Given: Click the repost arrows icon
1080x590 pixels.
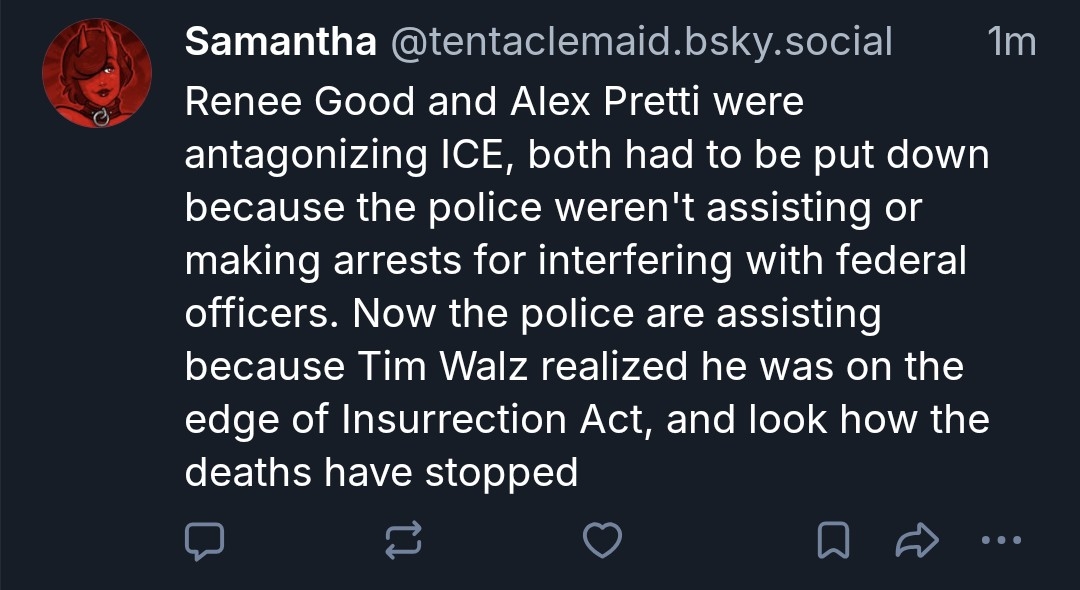Looking at the screenshot, I should [404, 541].
